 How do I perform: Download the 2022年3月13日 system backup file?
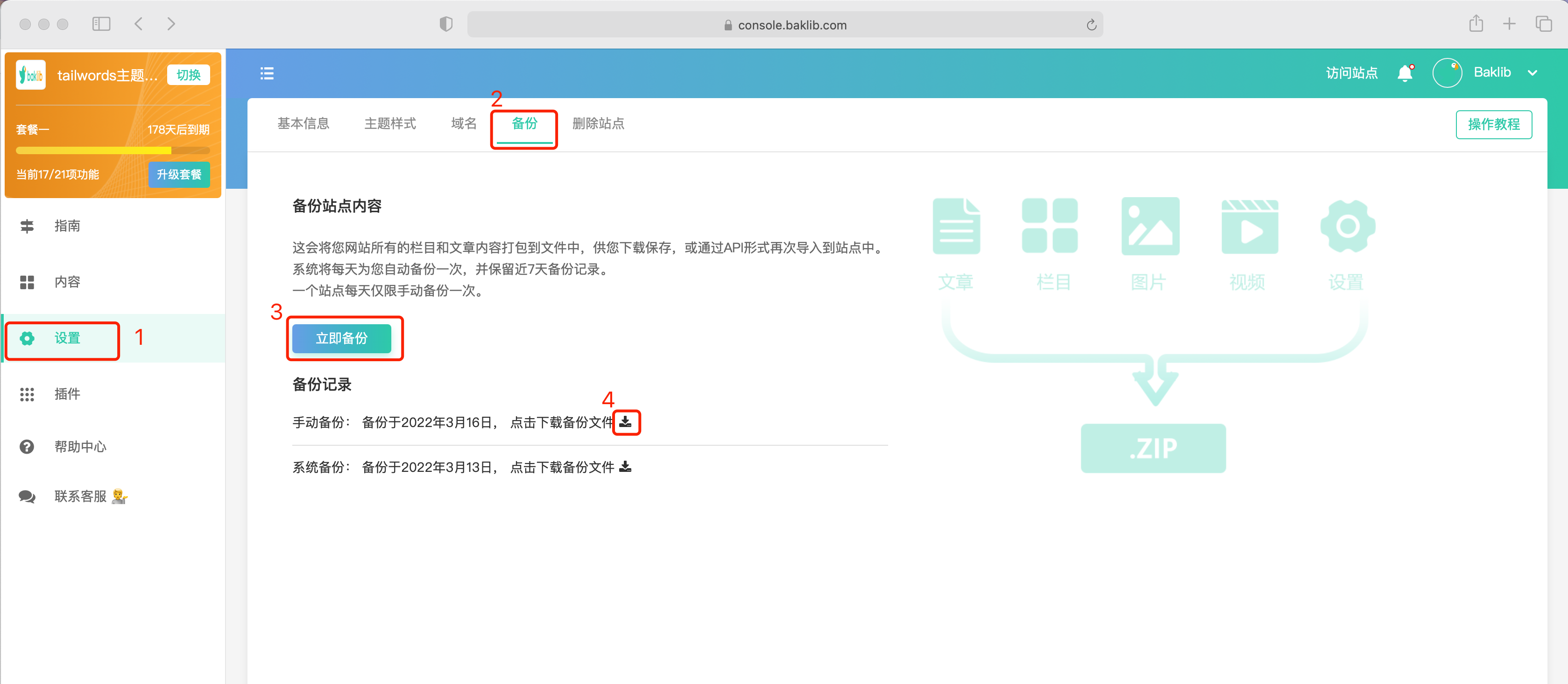(626, 467)
